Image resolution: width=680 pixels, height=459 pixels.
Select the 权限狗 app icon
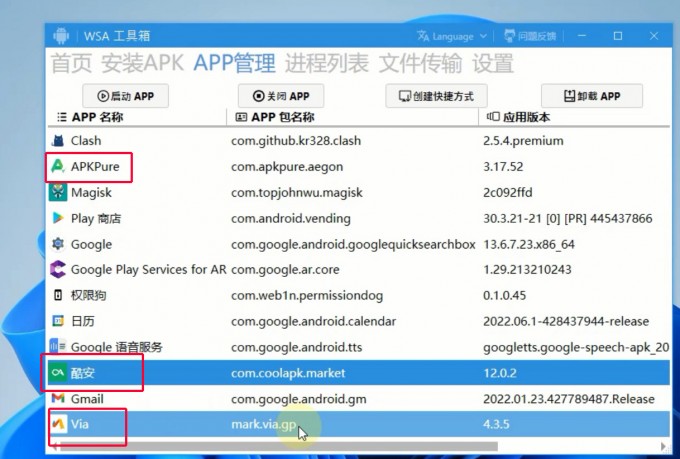[x=58, y=295]
